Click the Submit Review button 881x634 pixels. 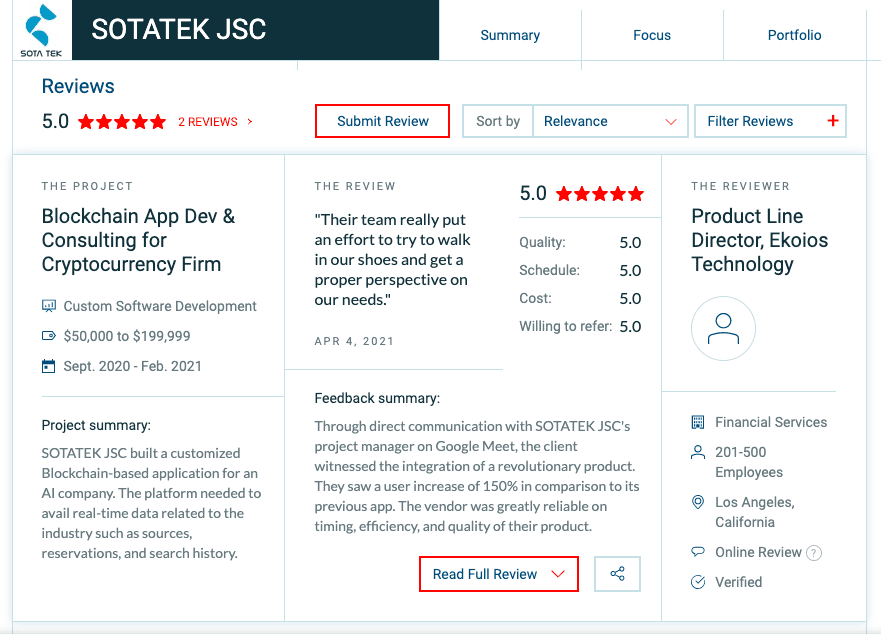(x=382, y=120)
